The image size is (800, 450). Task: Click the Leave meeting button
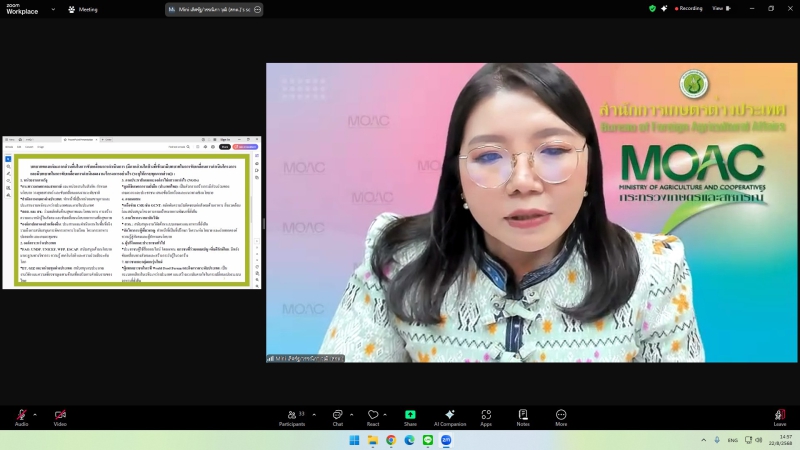coord(779,415)
